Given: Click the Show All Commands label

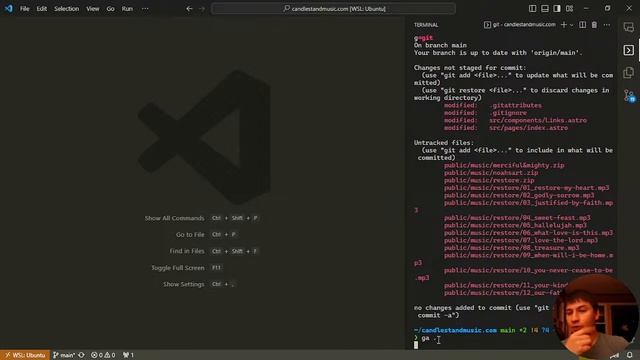Looking at the screenshot, I should tap(174, 218).
